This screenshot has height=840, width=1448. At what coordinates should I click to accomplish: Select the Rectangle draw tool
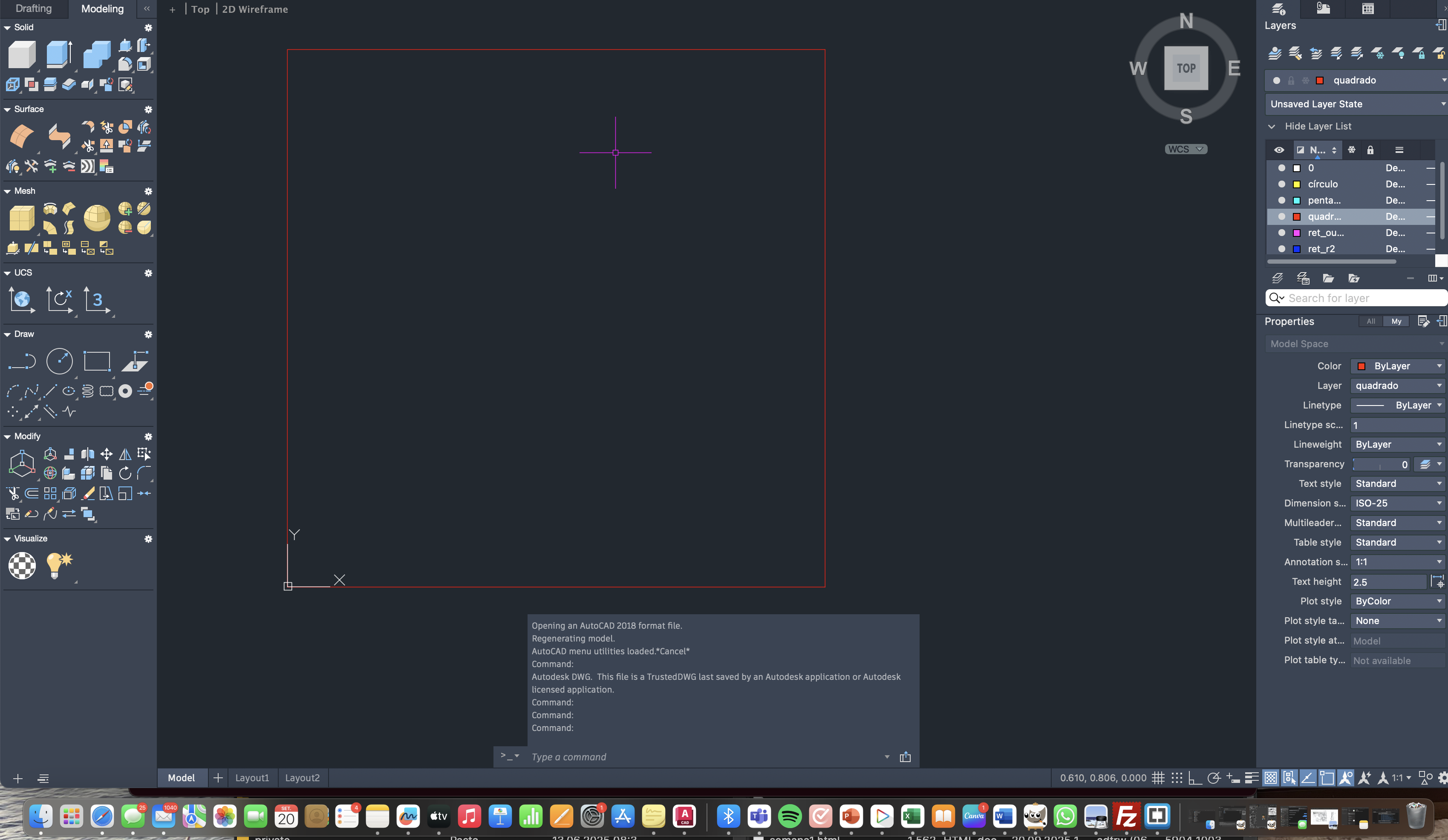click(97, 361)
